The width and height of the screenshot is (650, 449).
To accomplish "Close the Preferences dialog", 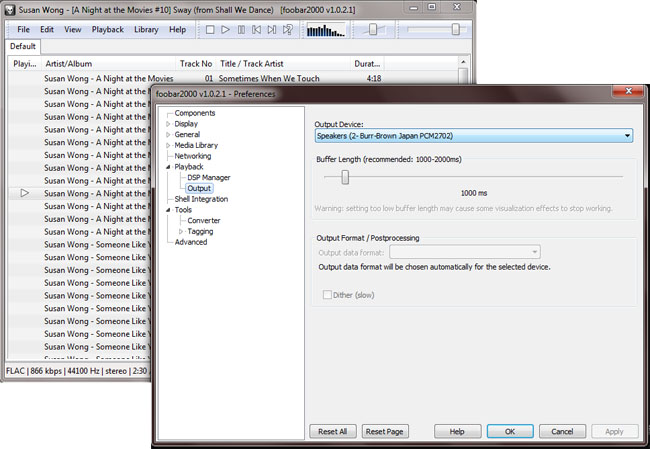I will pyautogui.click(x=628, y=91).
